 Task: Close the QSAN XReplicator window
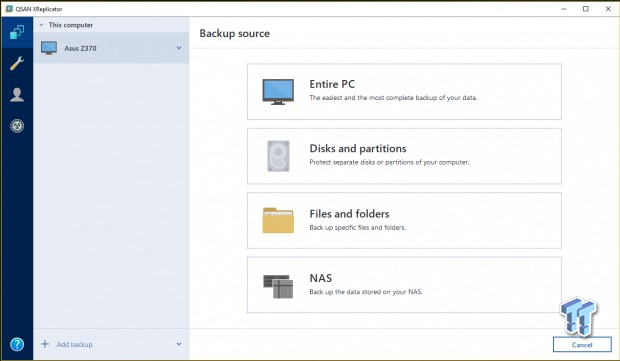608,9
